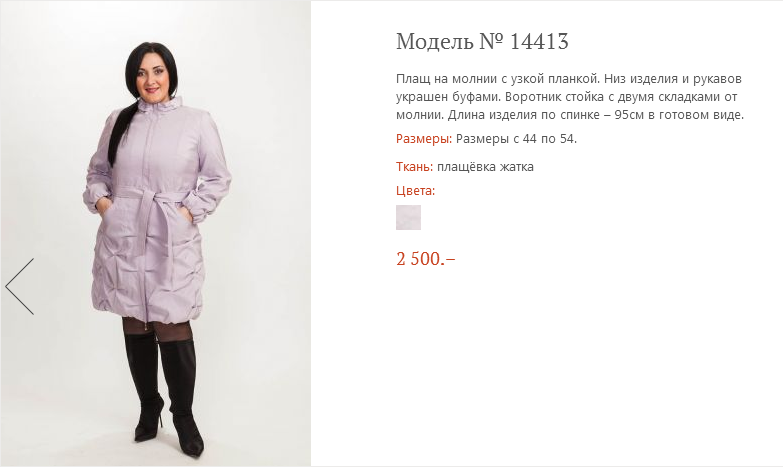The height and width of the screenshot is (474, 783).
Task: Open the product photo of the lilac coat
Action: pos(155,234)
